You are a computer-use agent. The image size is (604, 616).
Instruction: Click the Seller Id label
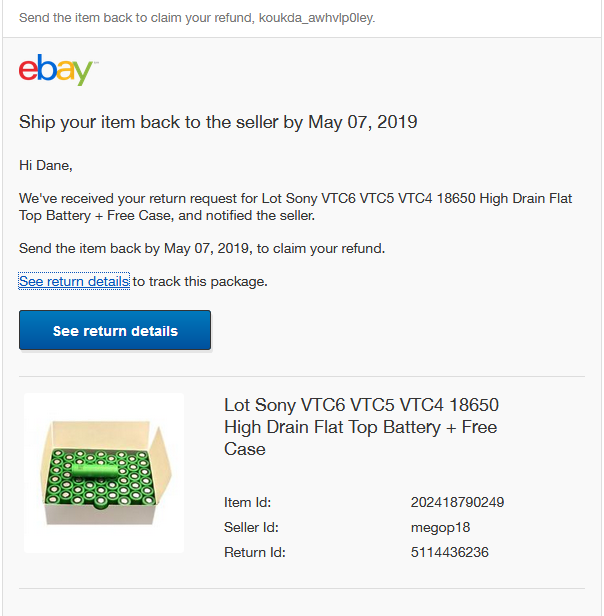tap(251, 527)
